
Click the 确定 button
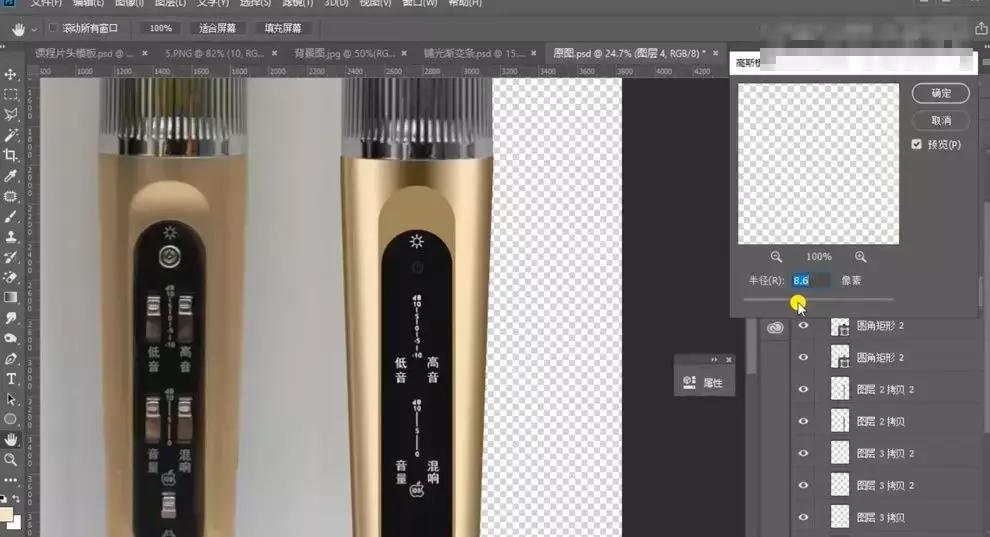941,93
